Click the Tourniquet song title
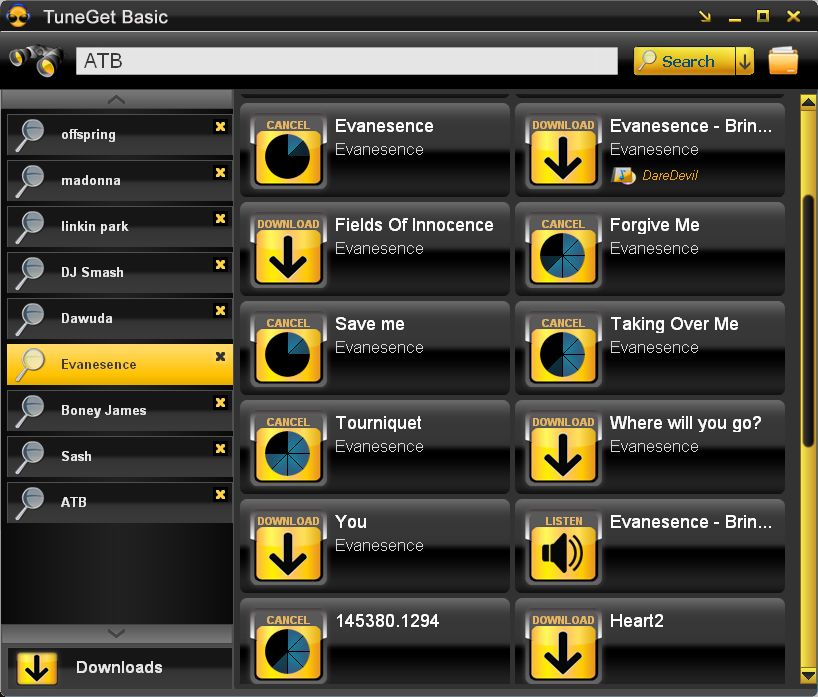 (x=378, y=423)
